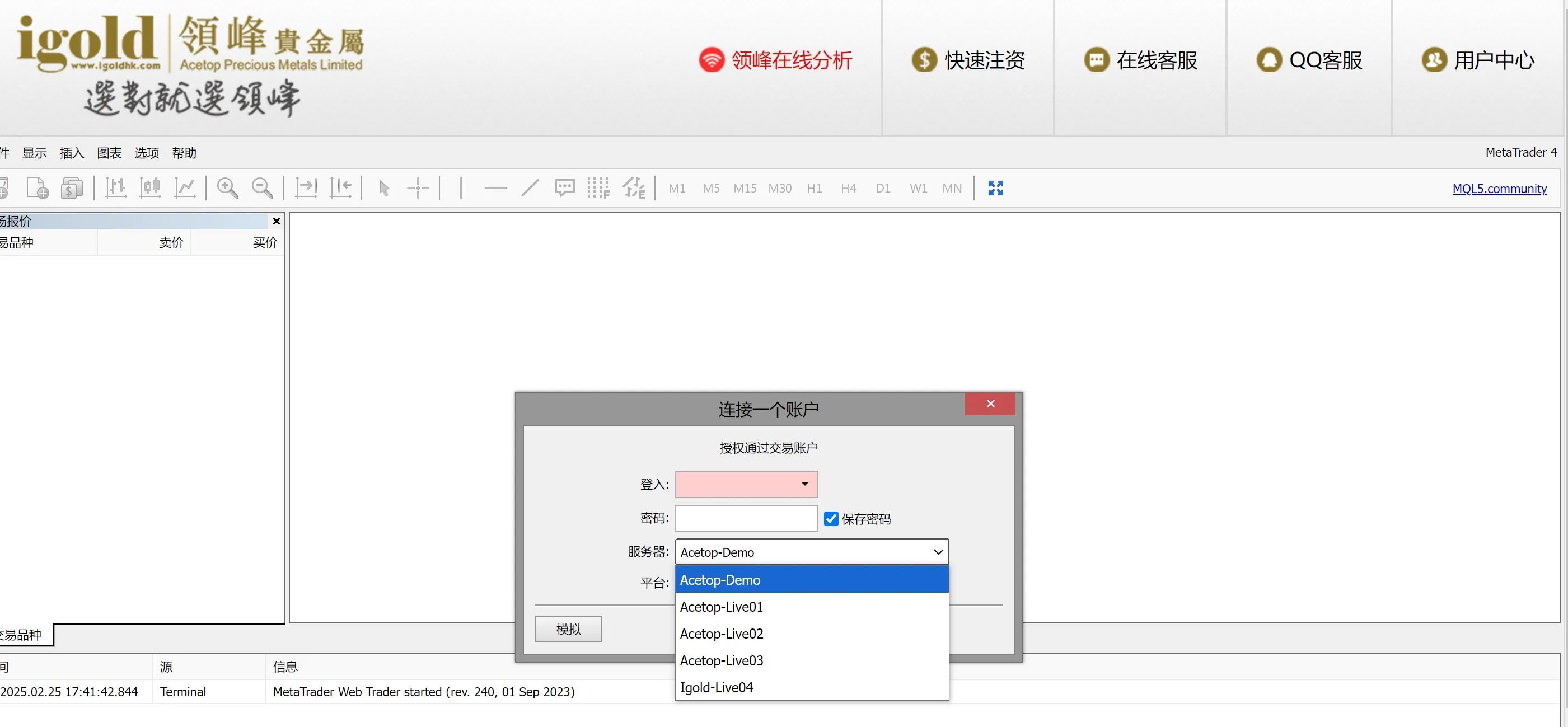1568x727 pixels.
Task: Select the Fibonacci retracement tool icon
Action: coord(598,188)
